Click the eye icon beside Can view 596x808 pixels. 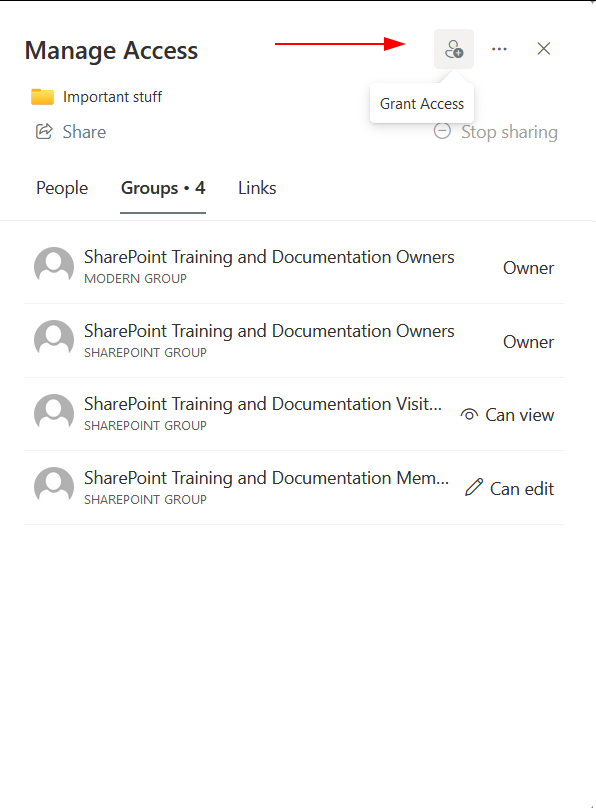coord(469,414)
